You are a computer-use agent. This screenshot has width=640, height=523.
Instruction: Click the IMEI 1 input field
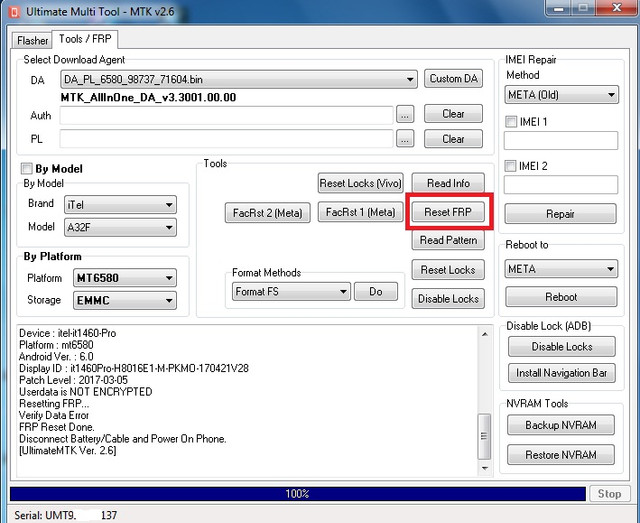pos(561,140)
